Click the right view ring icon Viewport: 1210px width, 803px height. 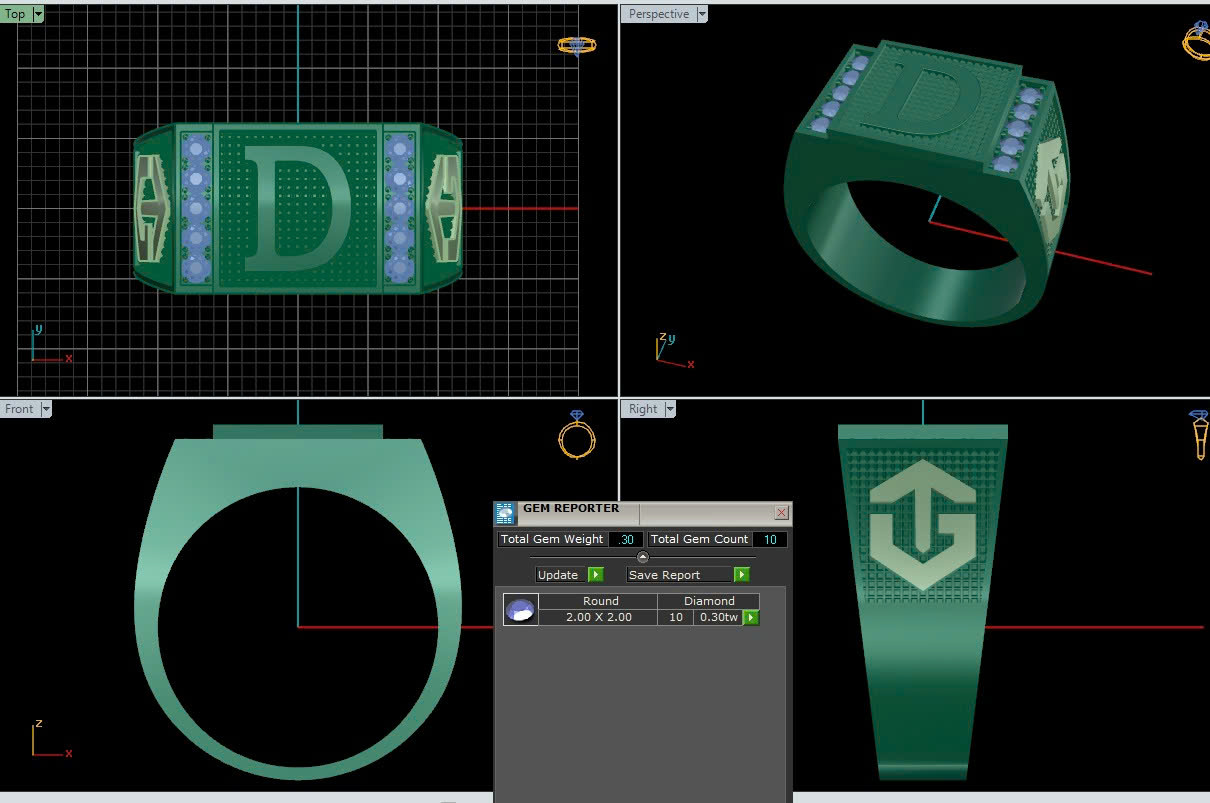coord(1199,434)
